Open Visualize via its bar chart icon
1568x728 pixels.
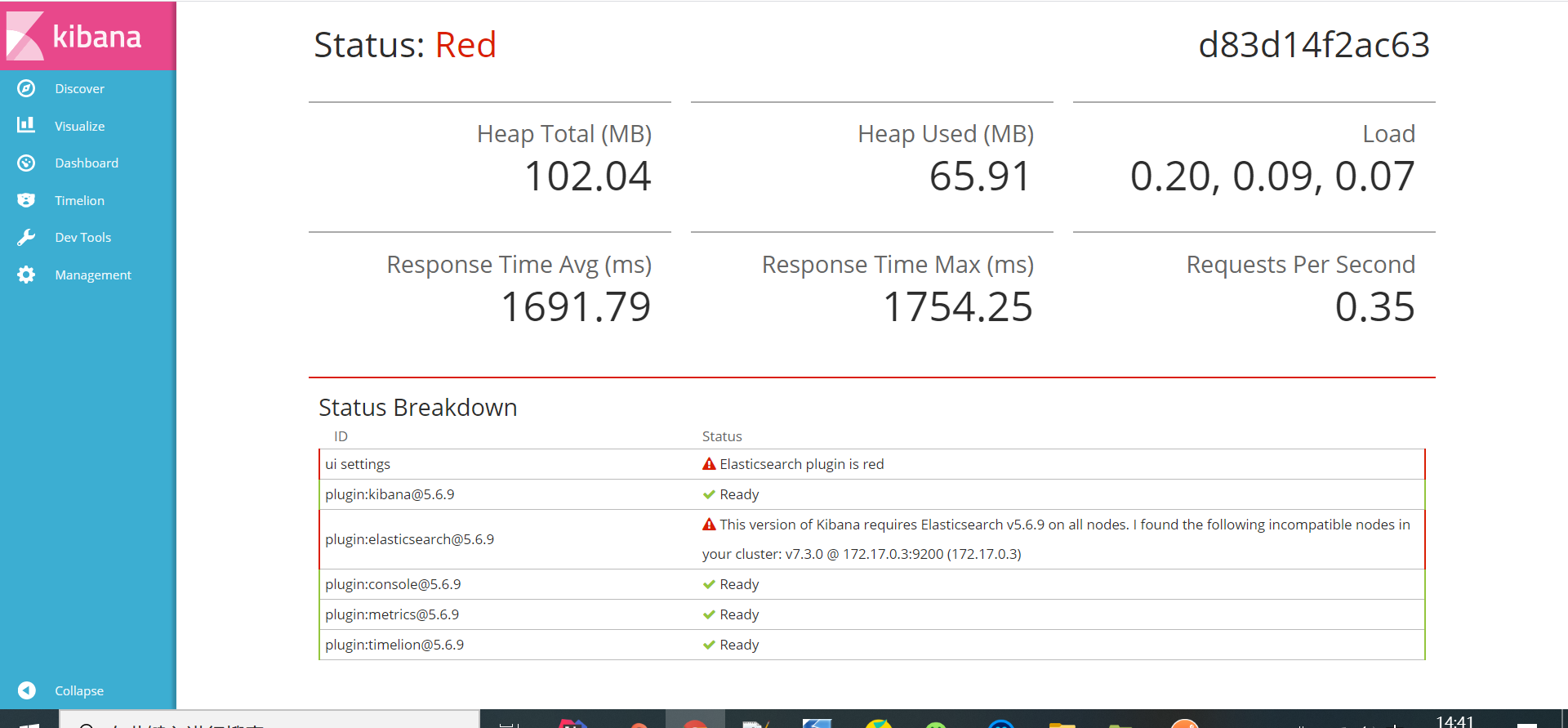[x=26, y=125]
